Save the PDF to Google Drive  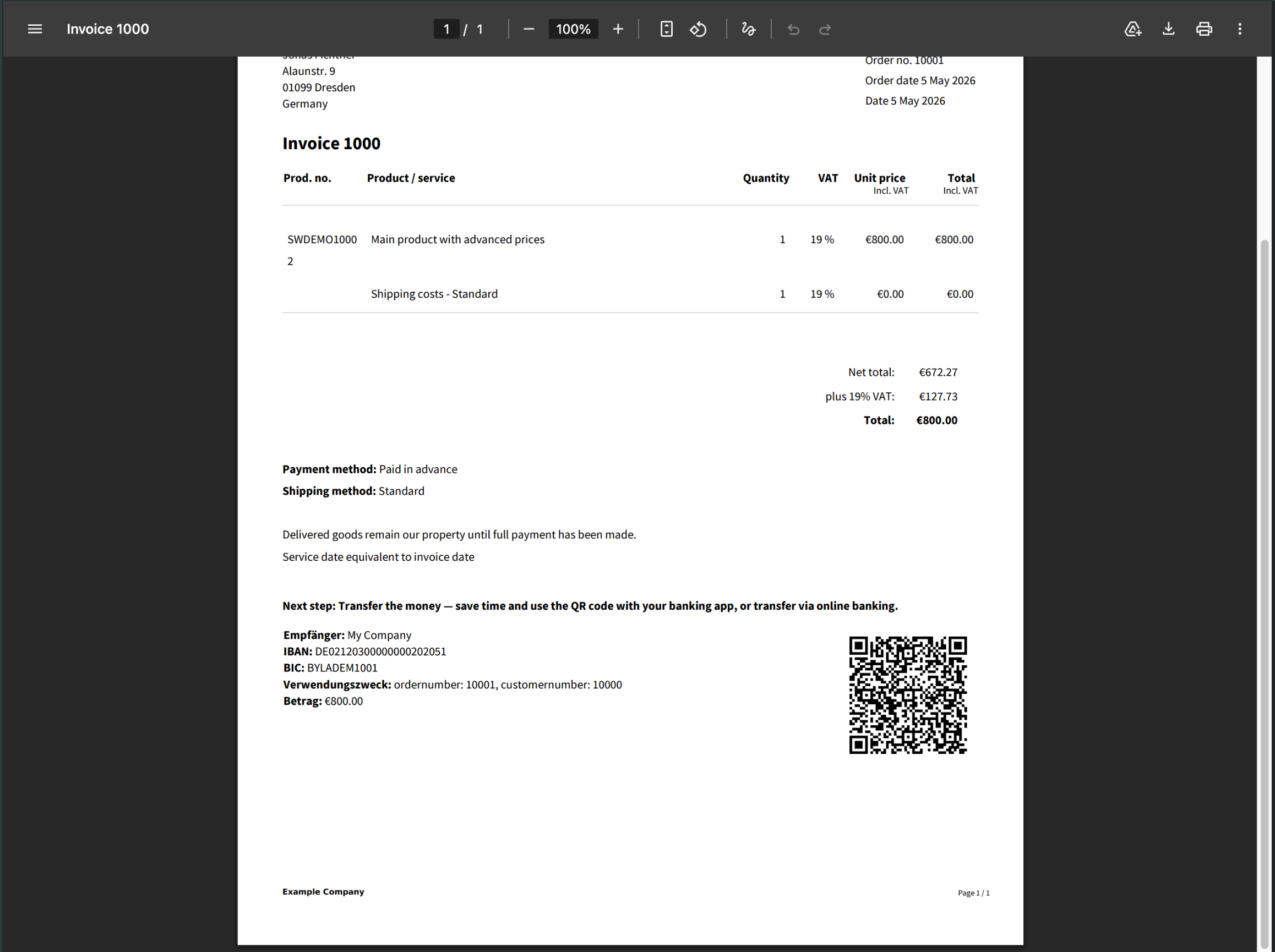coord(1132,29)
